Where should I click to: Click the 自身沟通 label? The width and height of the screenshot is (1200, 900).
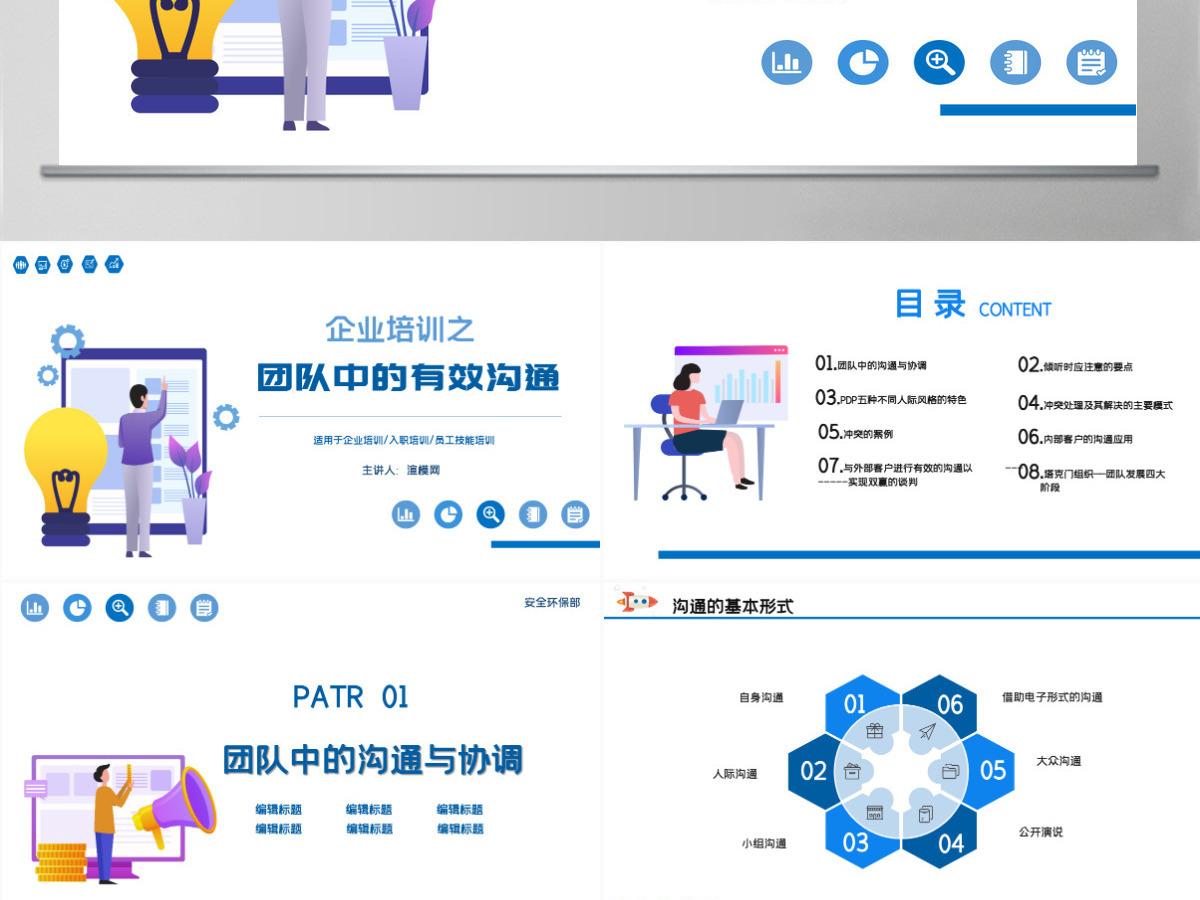click(761, 698)
